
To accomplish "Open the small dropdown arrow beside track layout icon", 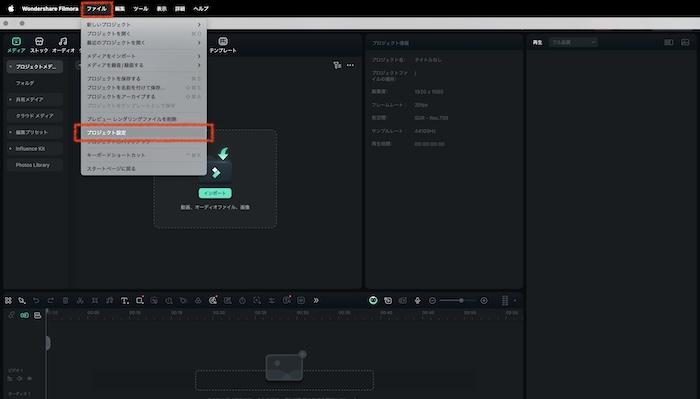I will click(515, 301).
